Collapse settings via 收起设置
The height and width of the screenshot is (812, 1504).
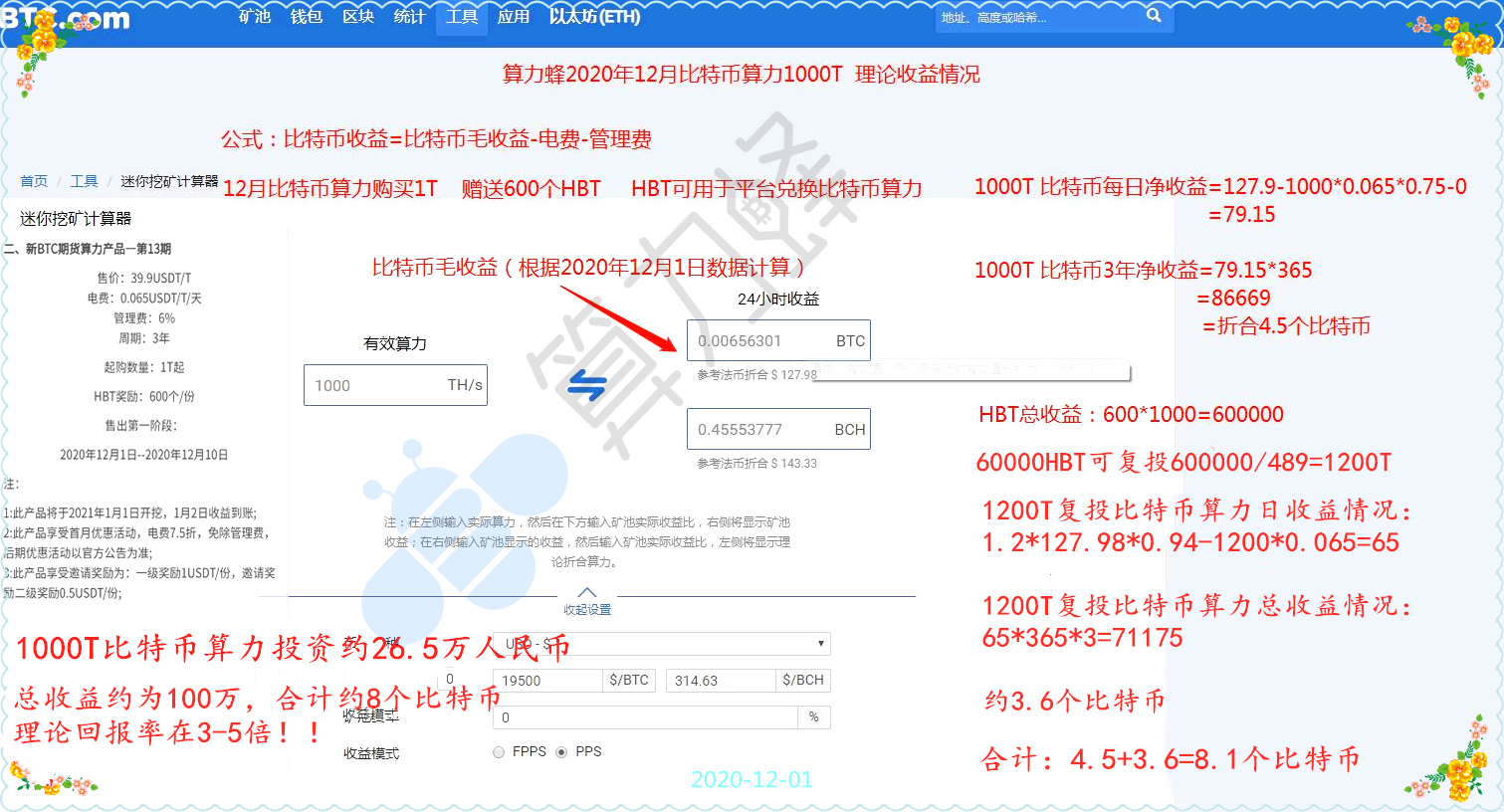tap(586, 608)
